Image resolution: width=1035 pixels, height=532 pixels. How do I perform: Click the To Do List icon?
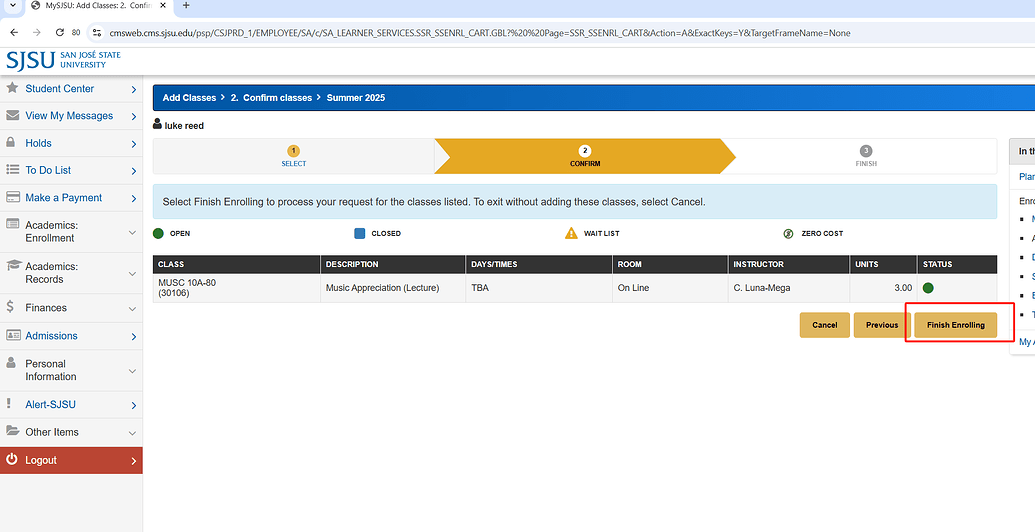pyautogui.click(x=13, y=170)
